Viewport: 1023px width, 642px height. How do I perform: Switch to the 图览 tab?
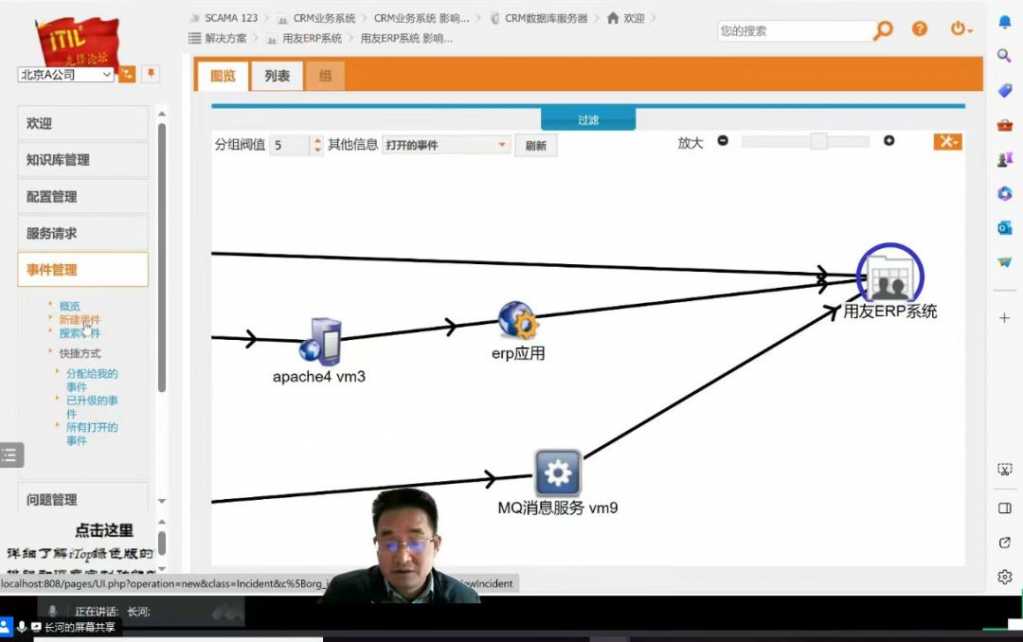tap(222, 76)
